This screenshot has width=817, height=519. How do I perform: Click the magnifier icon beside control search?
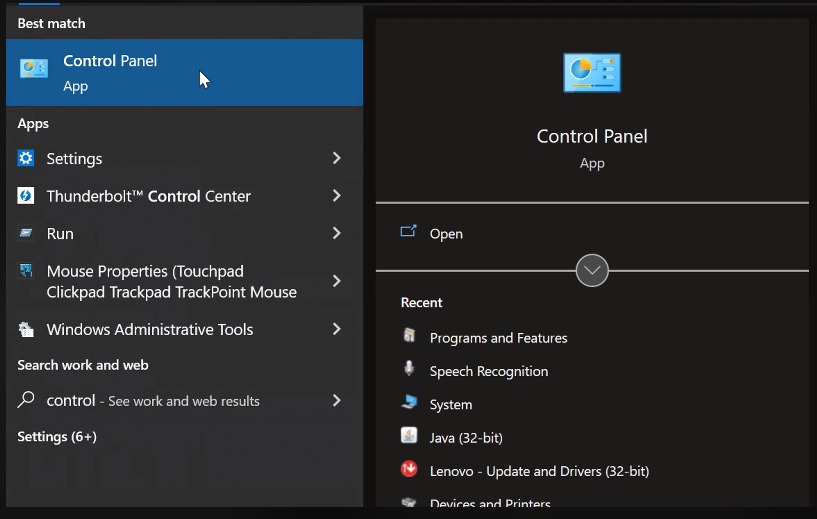26,400
